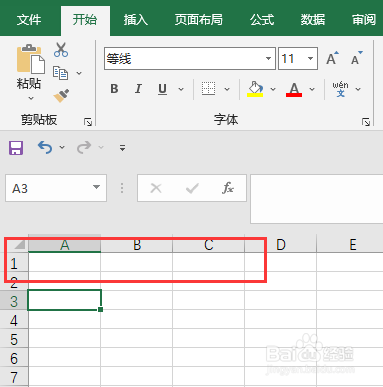Open the redo history dropdown
This screenshot has width=383, height=387.
coord(101,147)
